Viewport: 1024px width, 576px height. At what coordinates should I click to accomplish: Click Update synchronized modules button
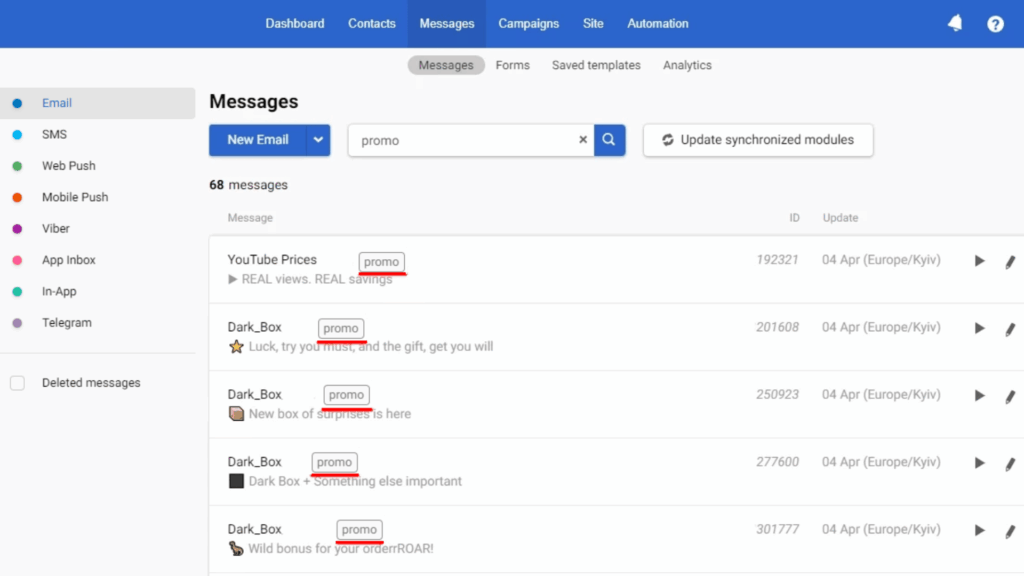(758, 140)
